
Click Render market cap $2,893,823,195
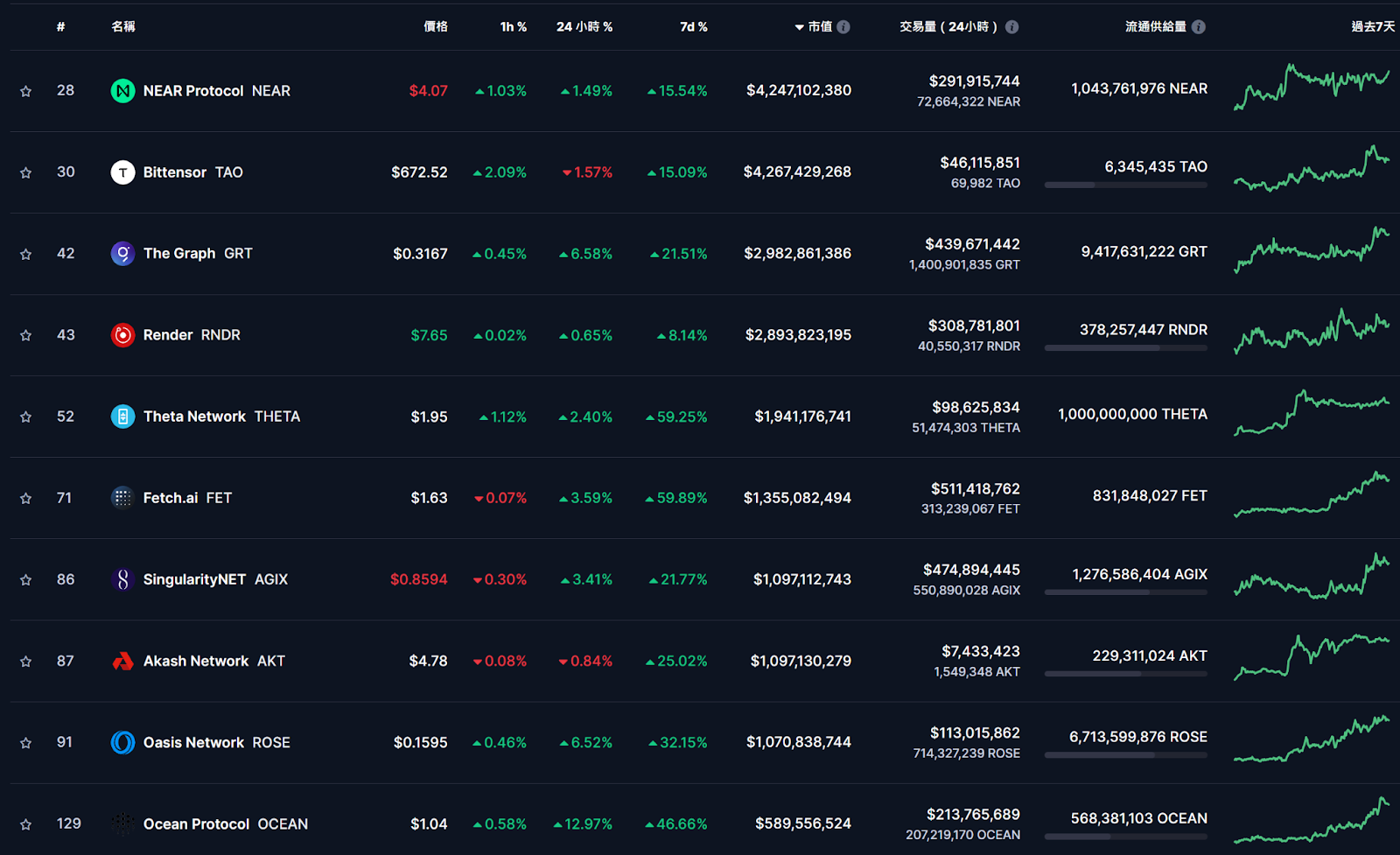798,335
